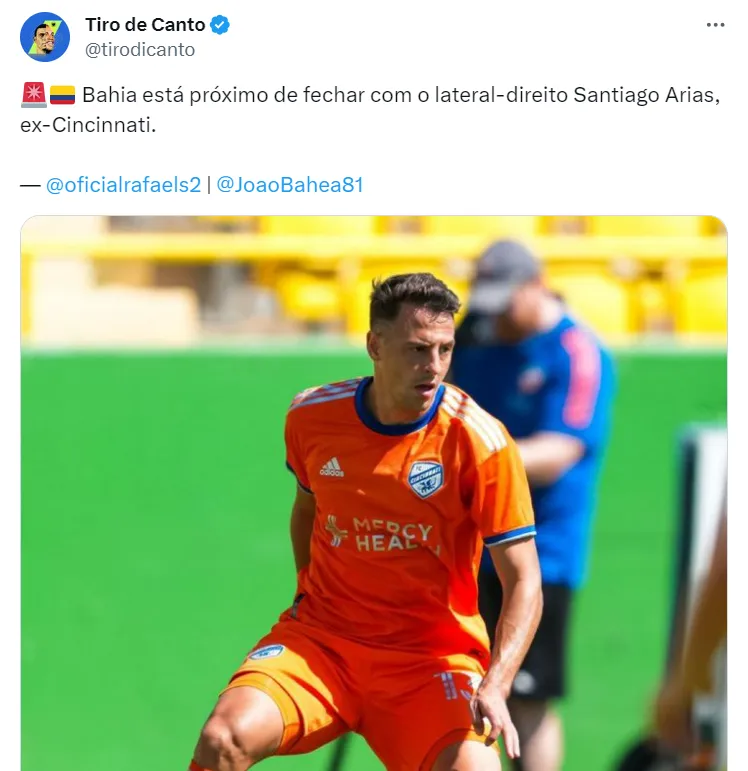Image resolution: width=748 pixels, height=771 pixels.
Task: Click the "ex-Cincinnati." text line
Action: click(x=88, y=125)
